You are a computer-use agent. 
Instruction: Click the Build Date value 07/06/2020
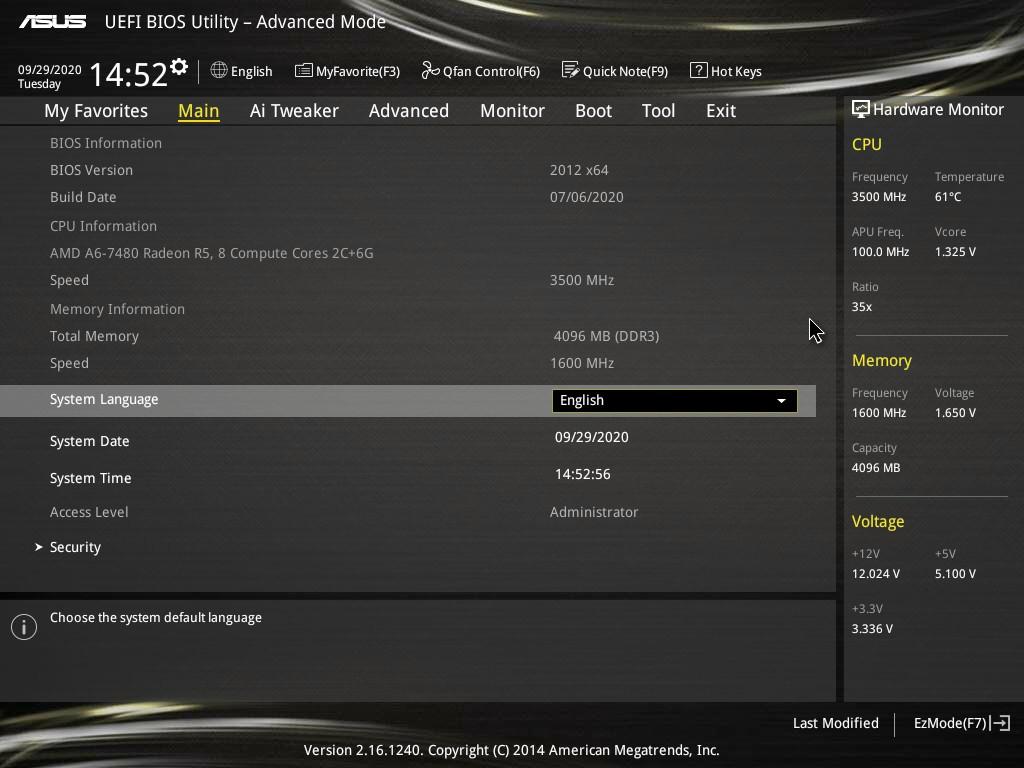[586, 197]
